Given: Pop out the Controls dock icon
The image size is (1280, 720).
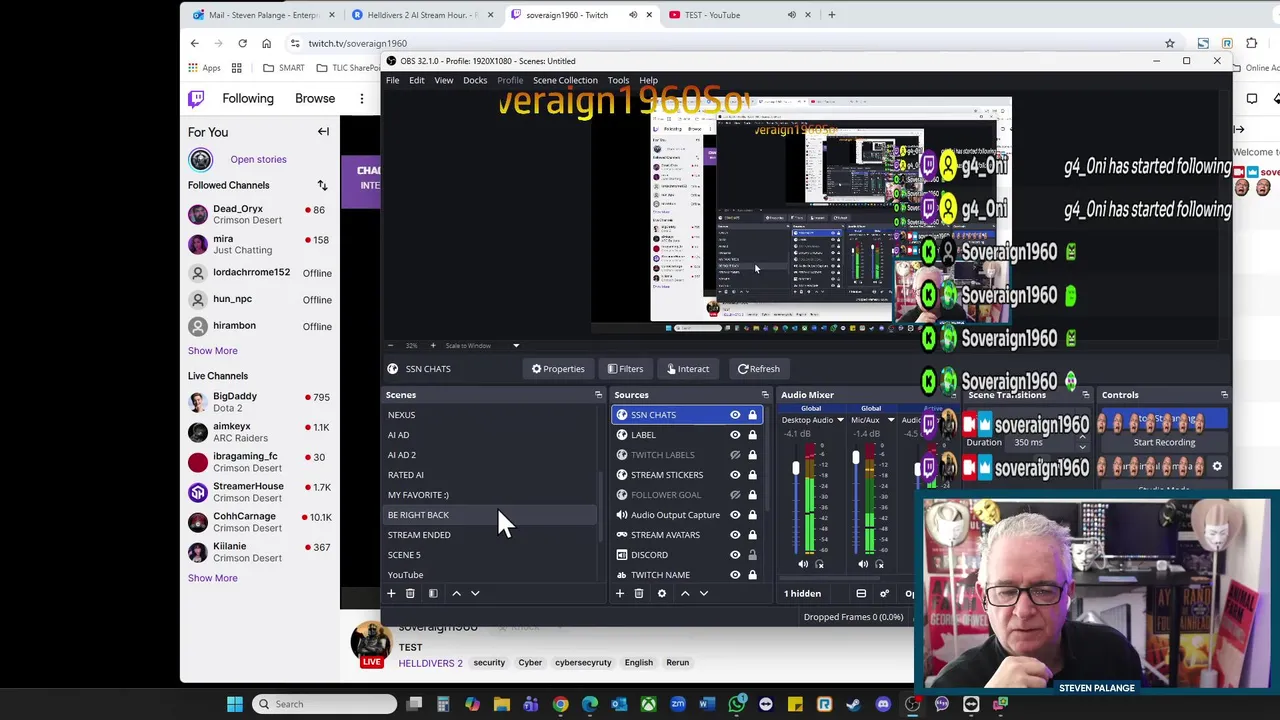Looking at the screenshot, I should (1224, 395).
